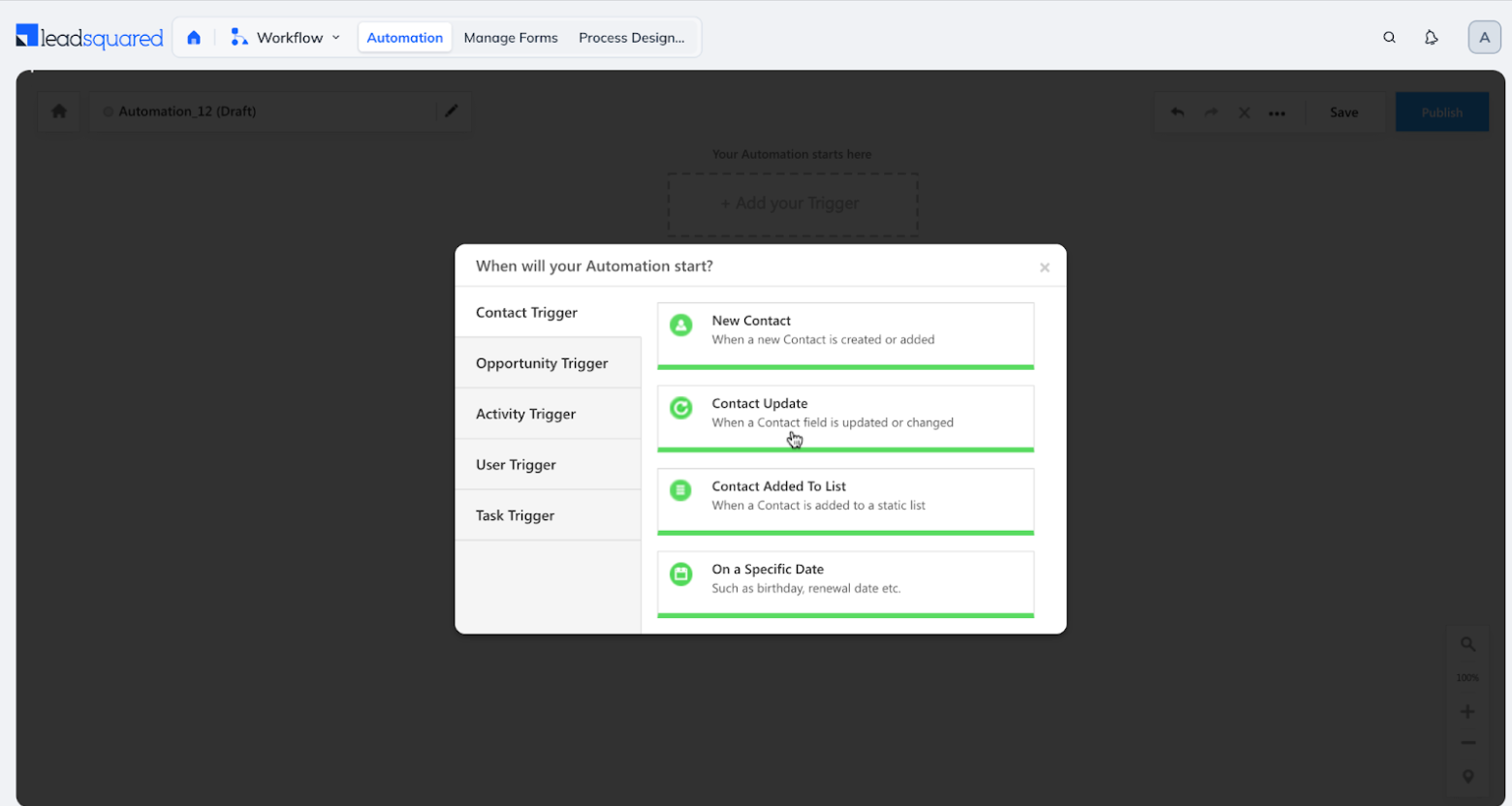Open the Workflow dropdown in top navigation
The image size is (1512, 806).
click(x=286, y=37)
